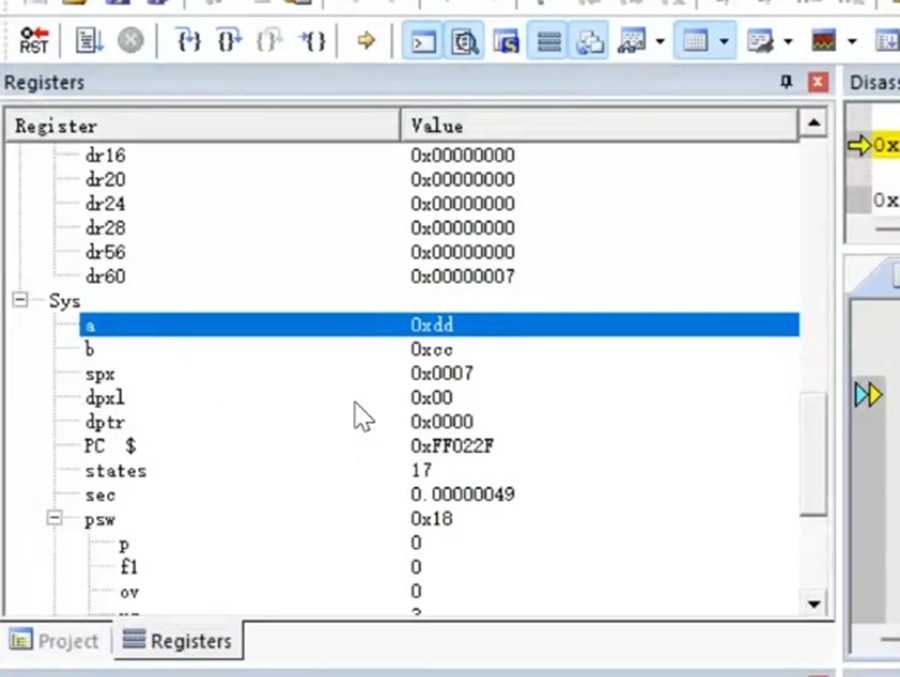
Task: Close the Registers panel
Action: click(x=818, y=82)
